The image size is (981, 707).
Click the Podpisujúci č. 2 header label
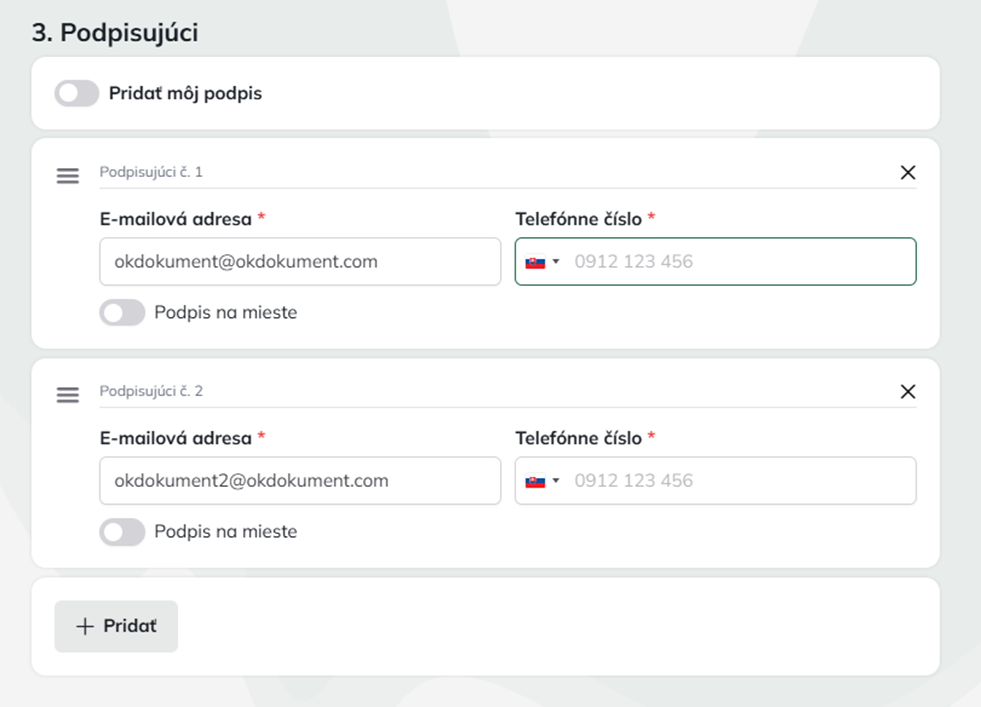(x=151, y=391)
